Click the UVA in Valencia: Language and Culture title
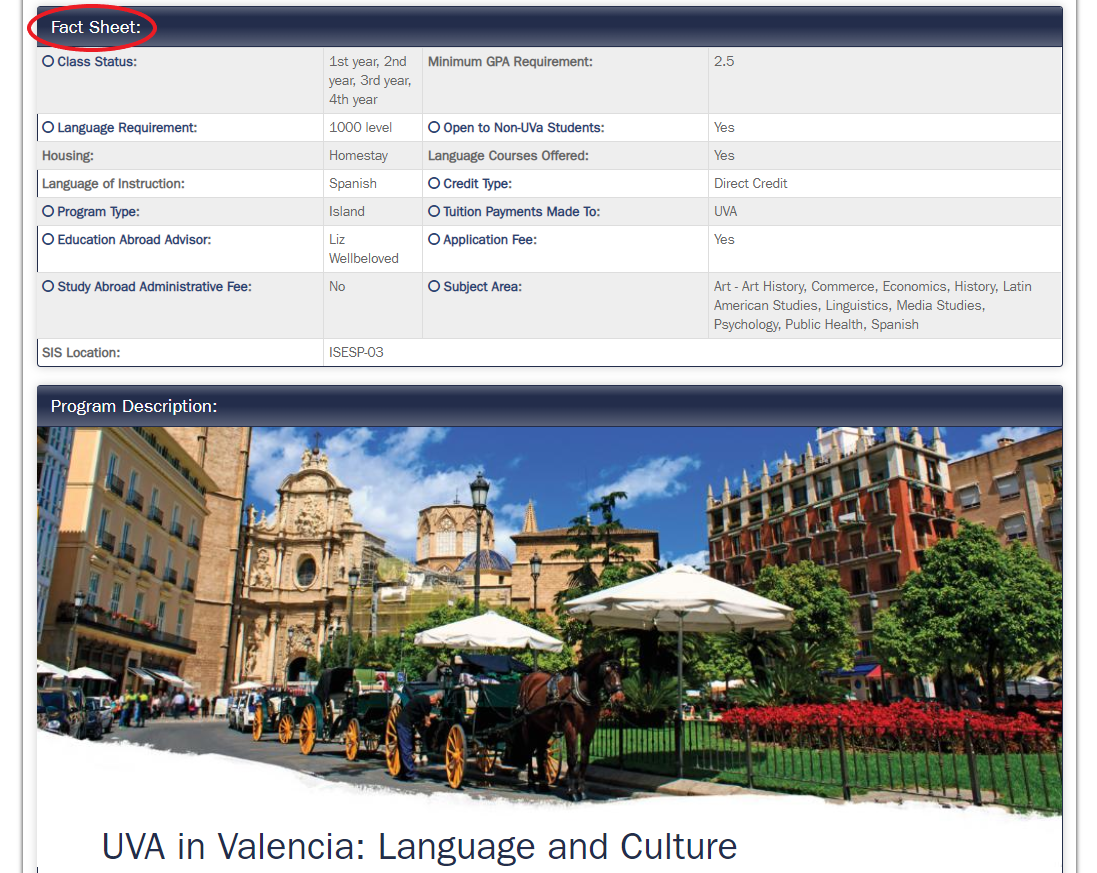Image resolution: width=1097 pixels, height=873 pixels. [420, 846]
